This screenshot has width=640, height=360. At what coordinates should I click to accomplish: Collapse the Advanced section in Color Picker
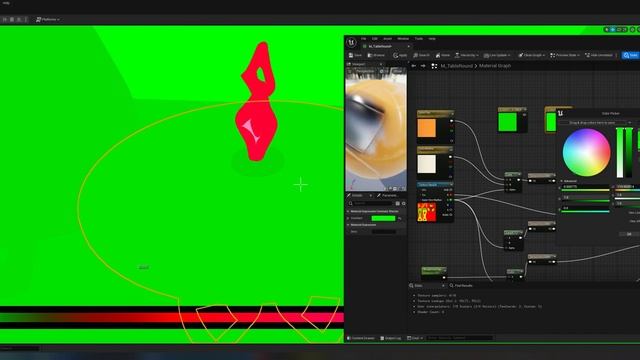[x=562, y=181]
